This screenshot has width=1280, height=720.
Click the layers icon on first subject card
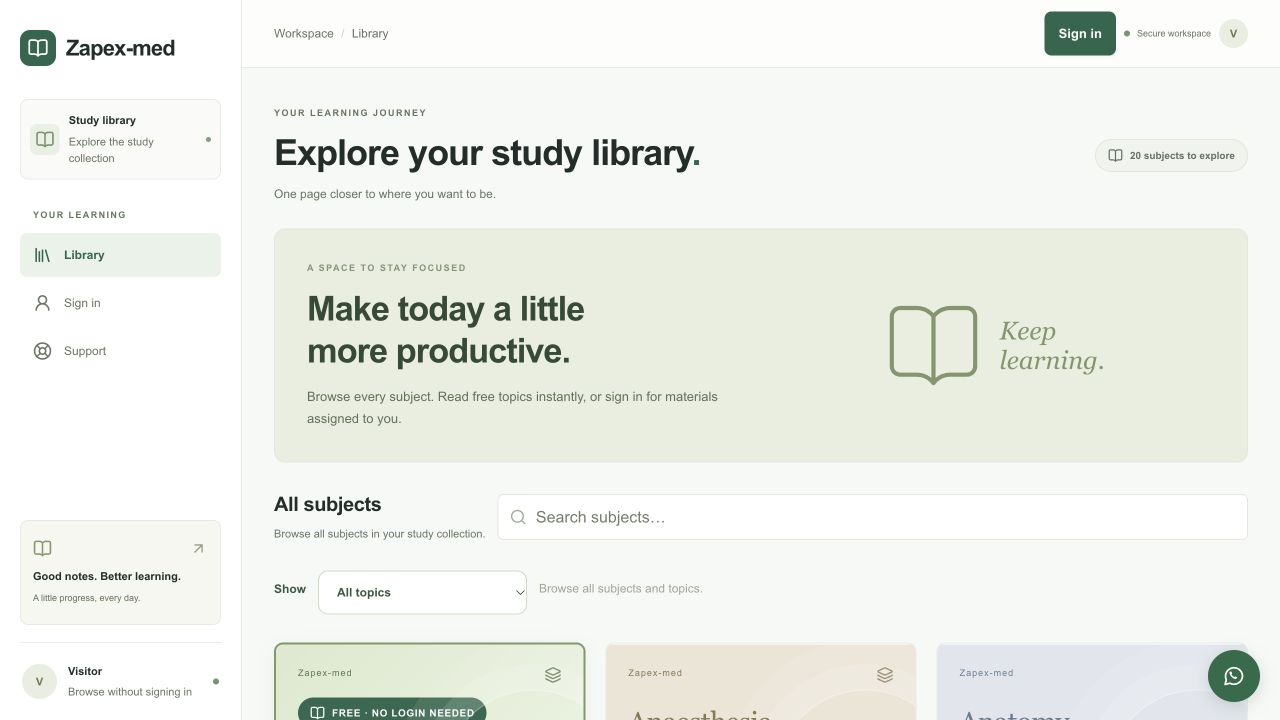pyautogui.click(x=553, y=675)
